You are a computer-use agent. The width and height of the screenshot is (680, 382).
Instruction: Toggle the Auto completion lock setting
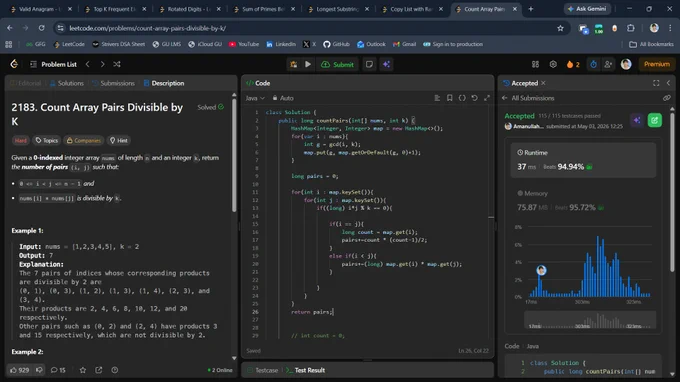point(283,98)
